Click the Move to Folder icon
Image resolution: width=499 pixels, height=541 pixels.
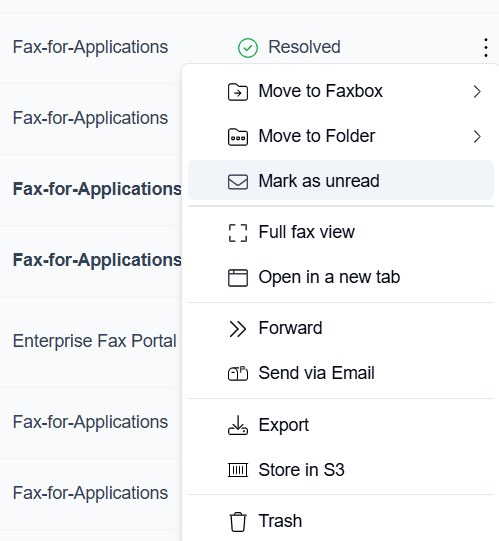(x=238, y=137)
